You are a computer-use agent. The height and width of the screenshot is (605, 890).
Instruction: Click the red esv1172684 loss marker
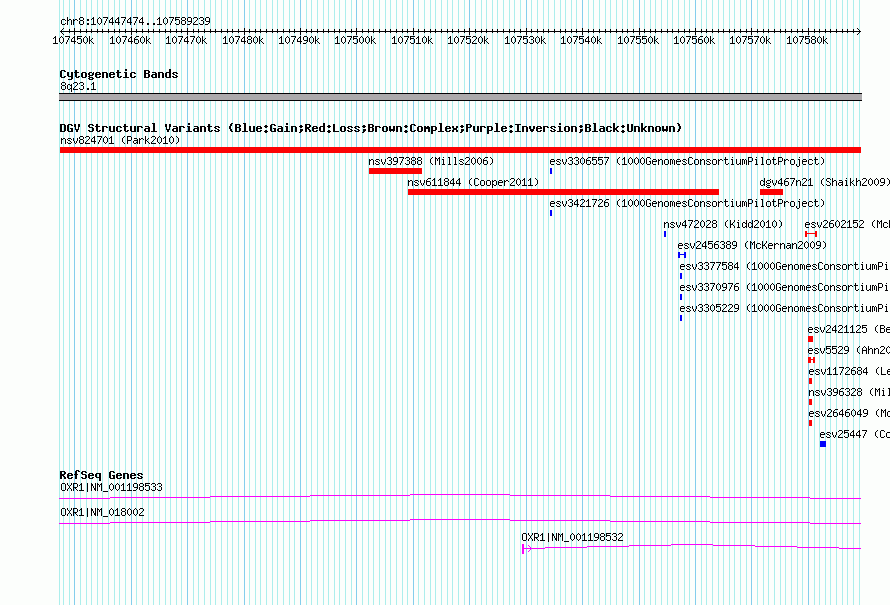(x=811, y=381)
